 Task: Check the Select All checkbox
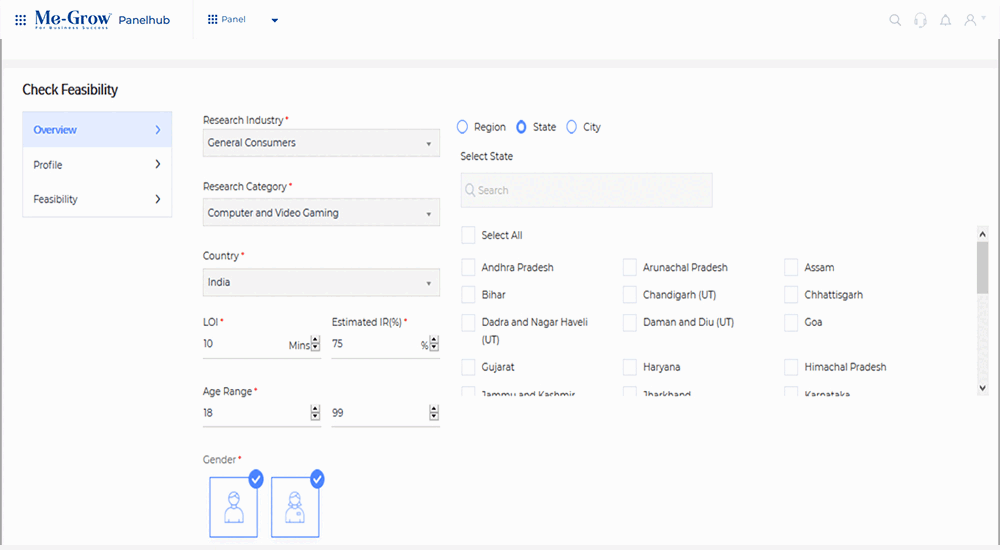468,235
